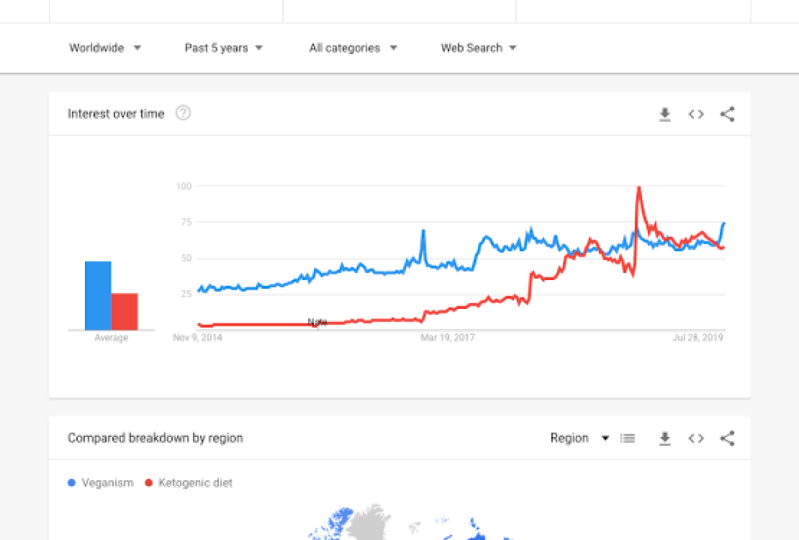Image resolution: width=799 pixels, height=540 pixels.
Task: Click the red Ketogenic diet average bar
Action: [125, 311]
